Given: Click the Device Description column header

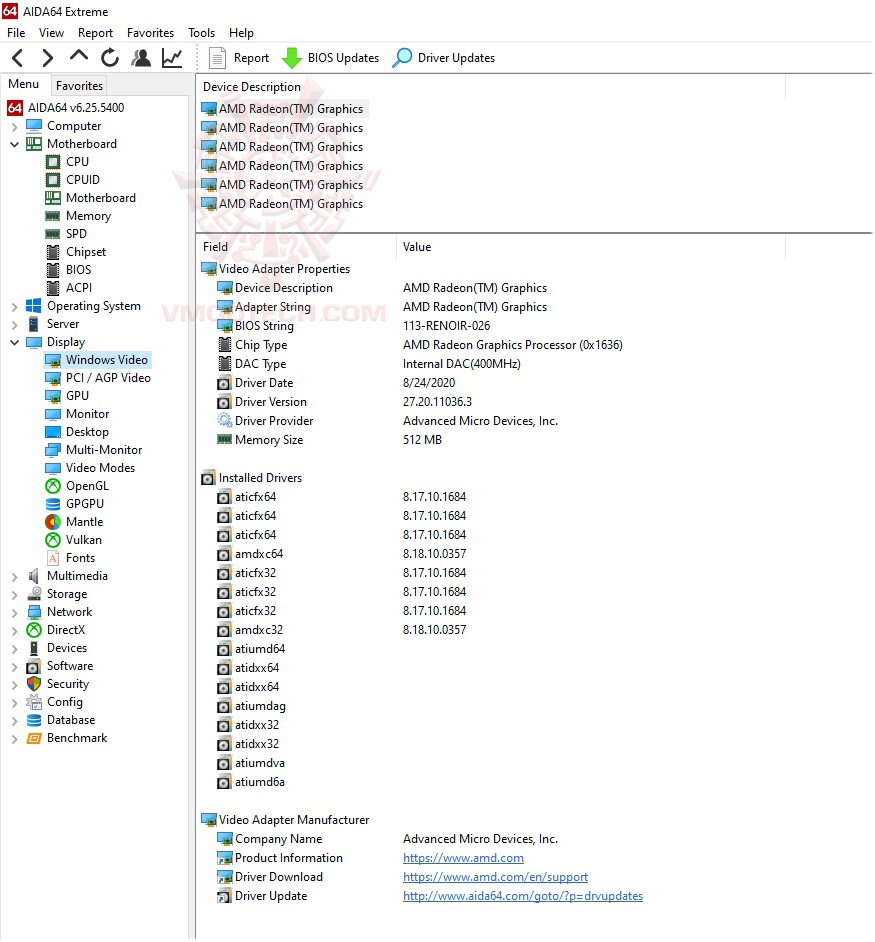Looking at the screenshot, I should point(251,87).
